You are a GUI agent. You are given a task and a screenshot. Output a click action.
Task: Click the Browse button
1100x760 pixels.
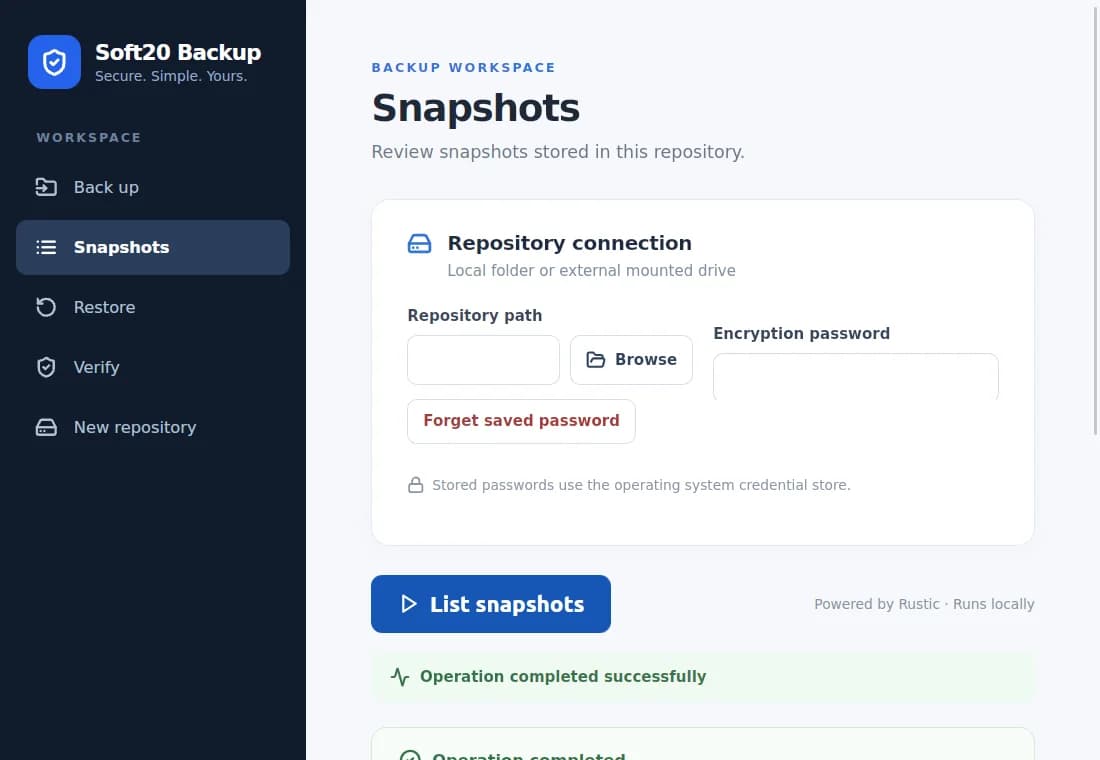point(631,360)
